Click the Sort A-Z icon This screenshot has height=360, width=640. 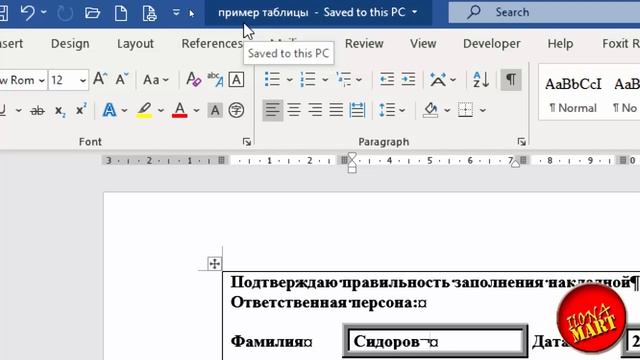click(x=481, y=79)
